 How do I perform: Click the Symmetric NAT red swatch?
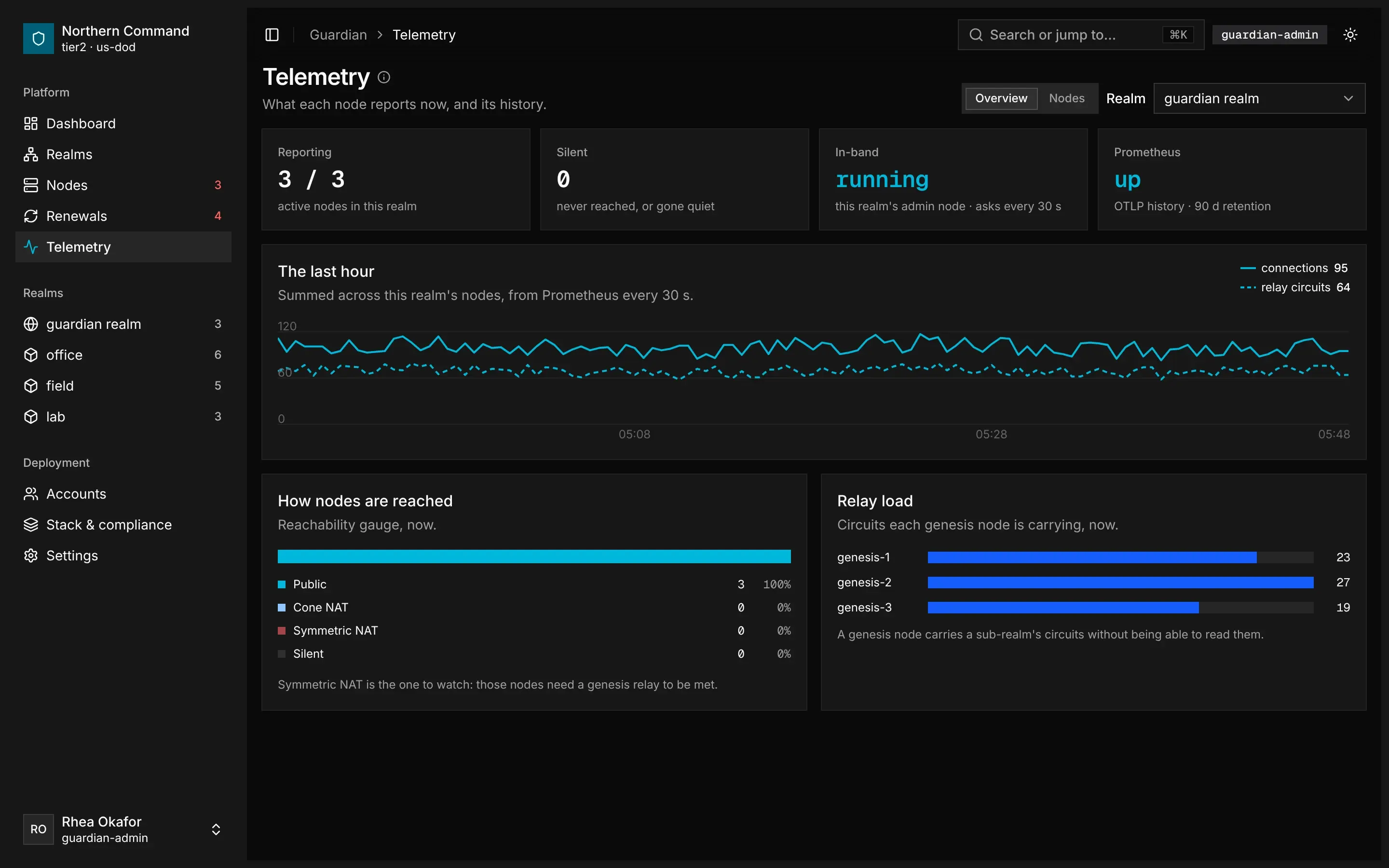click(282, 631)
